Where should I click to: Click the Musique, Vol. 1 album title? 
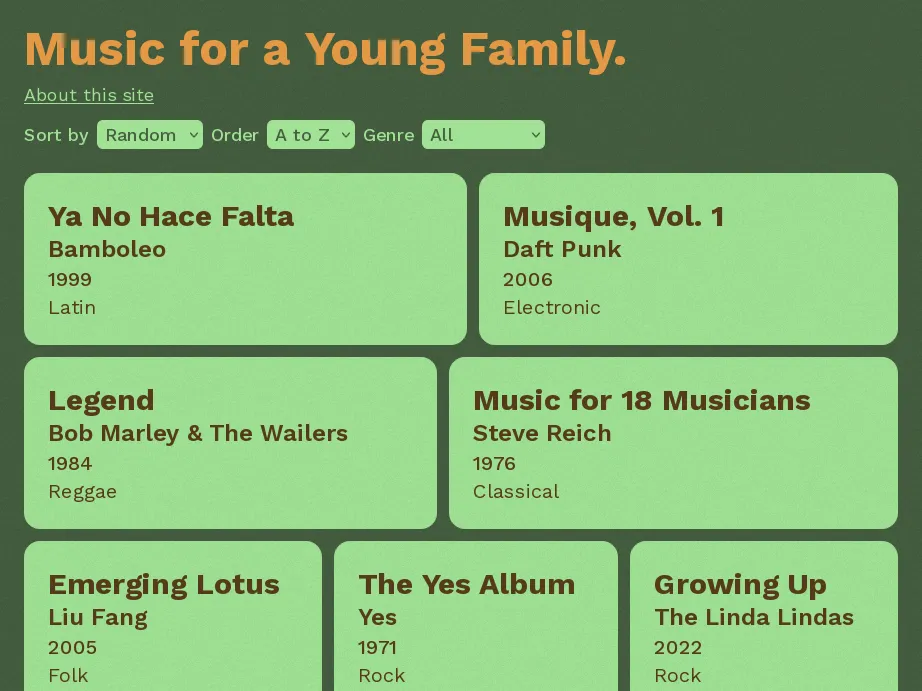tap(613, 216)
